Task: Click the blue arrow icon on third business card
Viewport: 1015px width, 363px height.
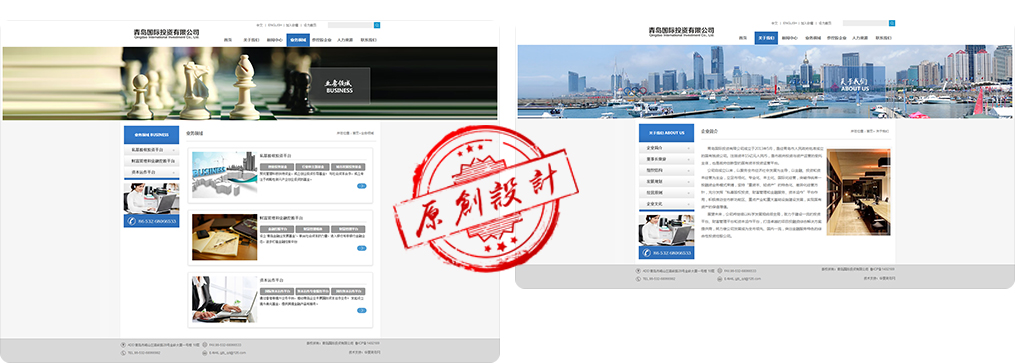Action: [361, 311]
